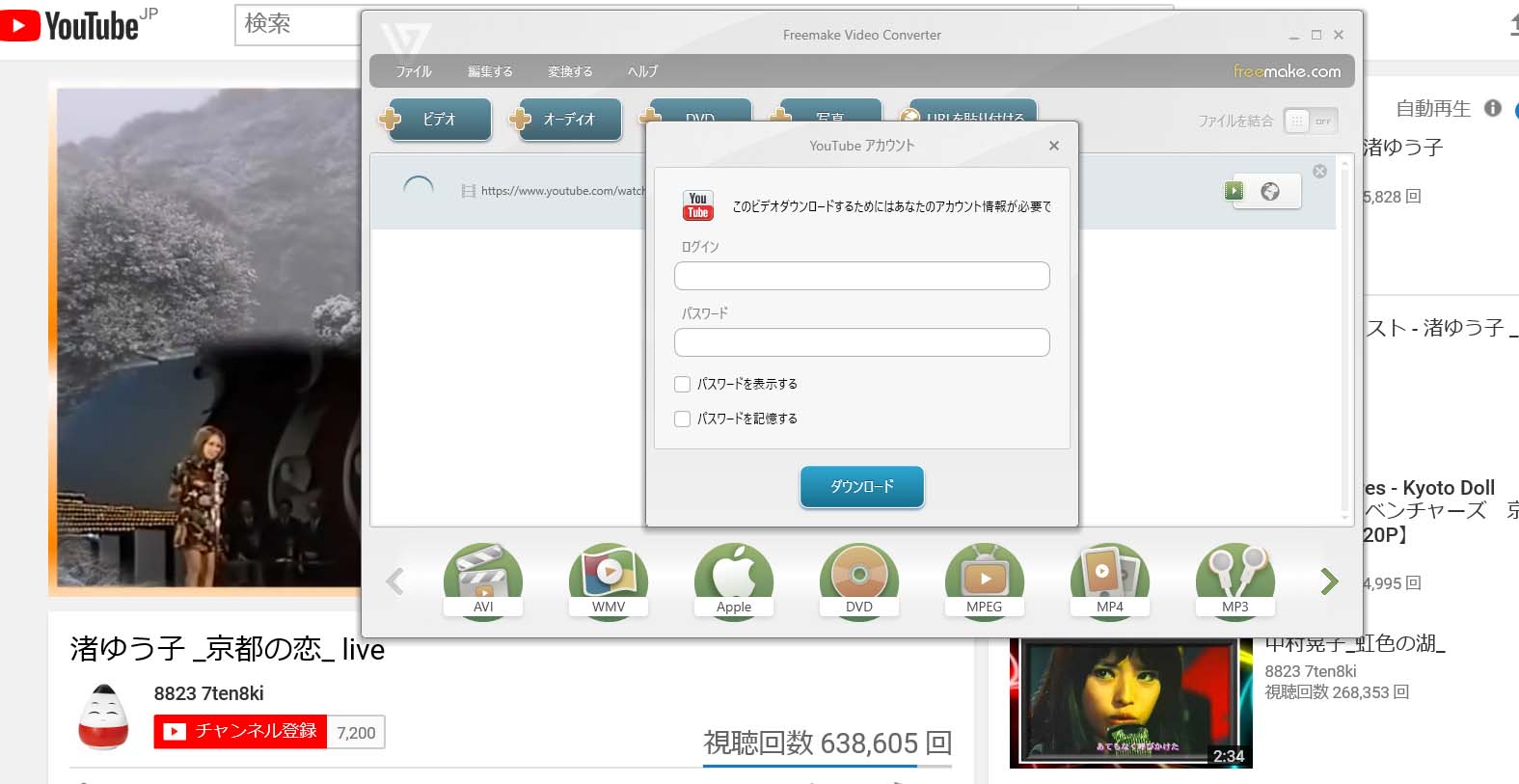Click the YouTube JP logo in browser
The image size is (1519, 784).
click(78, 25)
